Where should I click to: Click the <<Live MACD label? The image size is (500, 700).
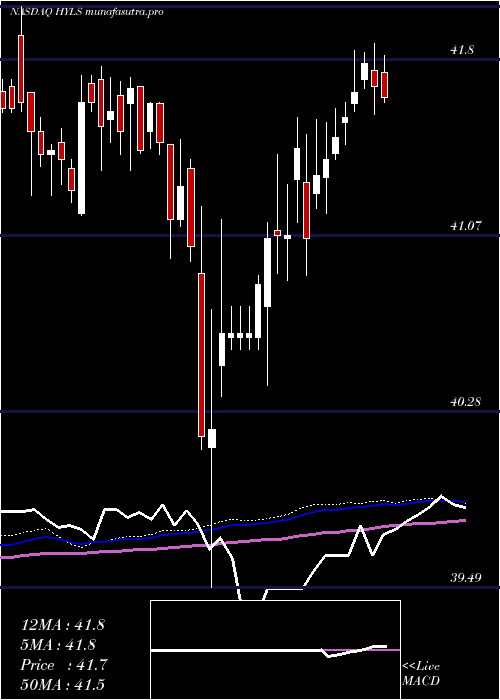tap(421, 673)
